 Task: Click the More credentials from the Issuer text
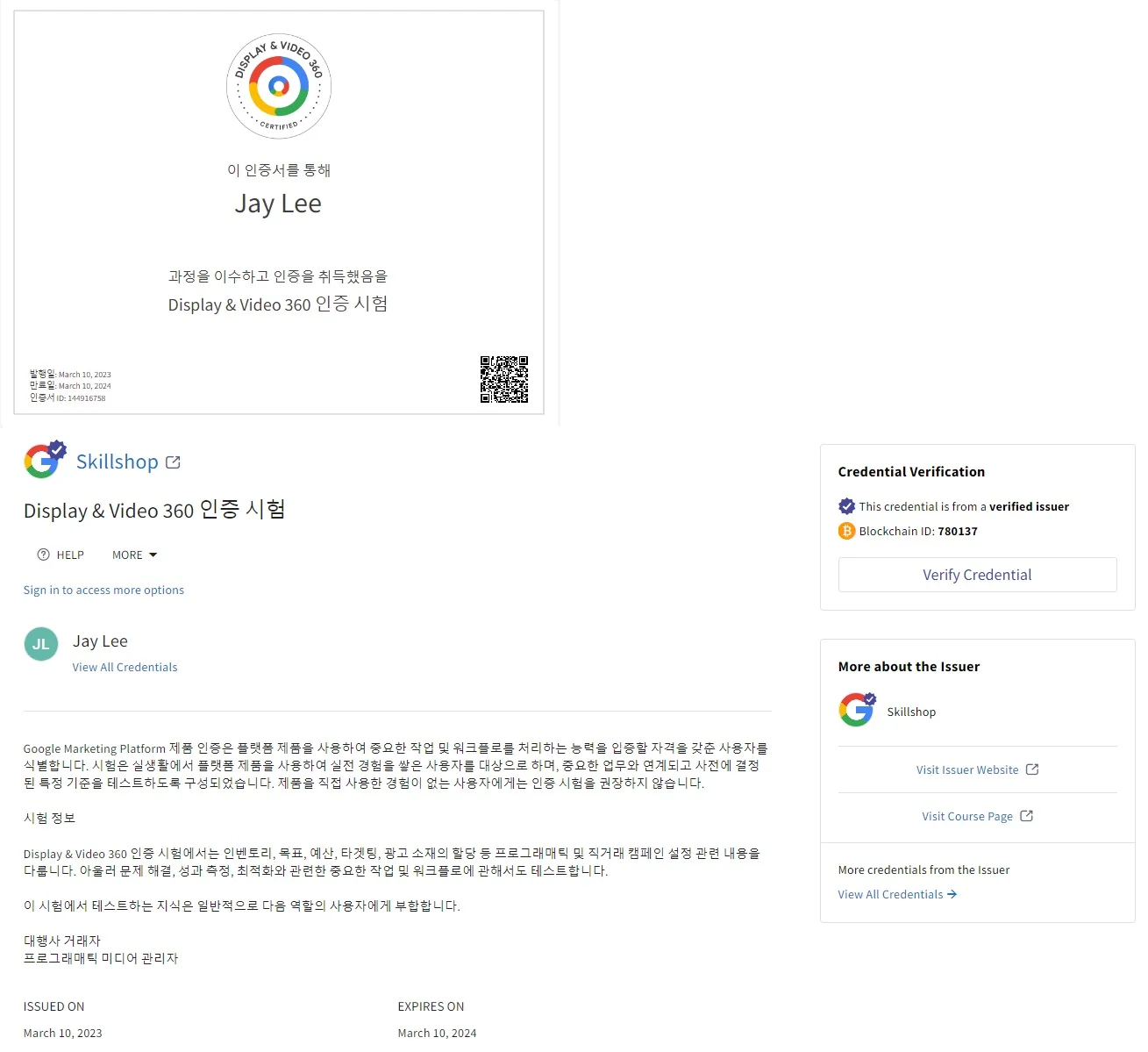pos(923,870)
